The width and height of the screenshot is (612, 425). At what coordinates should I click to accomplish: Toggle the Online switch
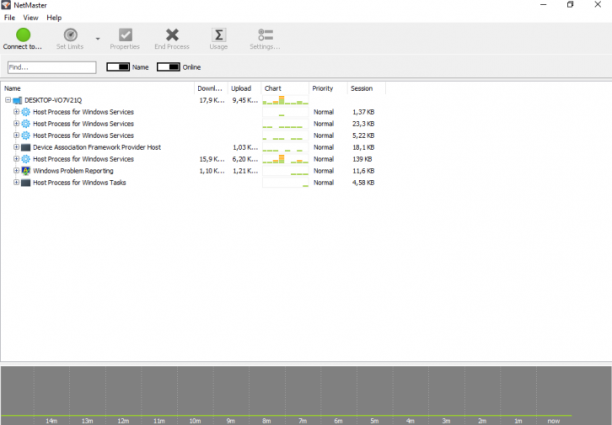click(x=168, y=67)
